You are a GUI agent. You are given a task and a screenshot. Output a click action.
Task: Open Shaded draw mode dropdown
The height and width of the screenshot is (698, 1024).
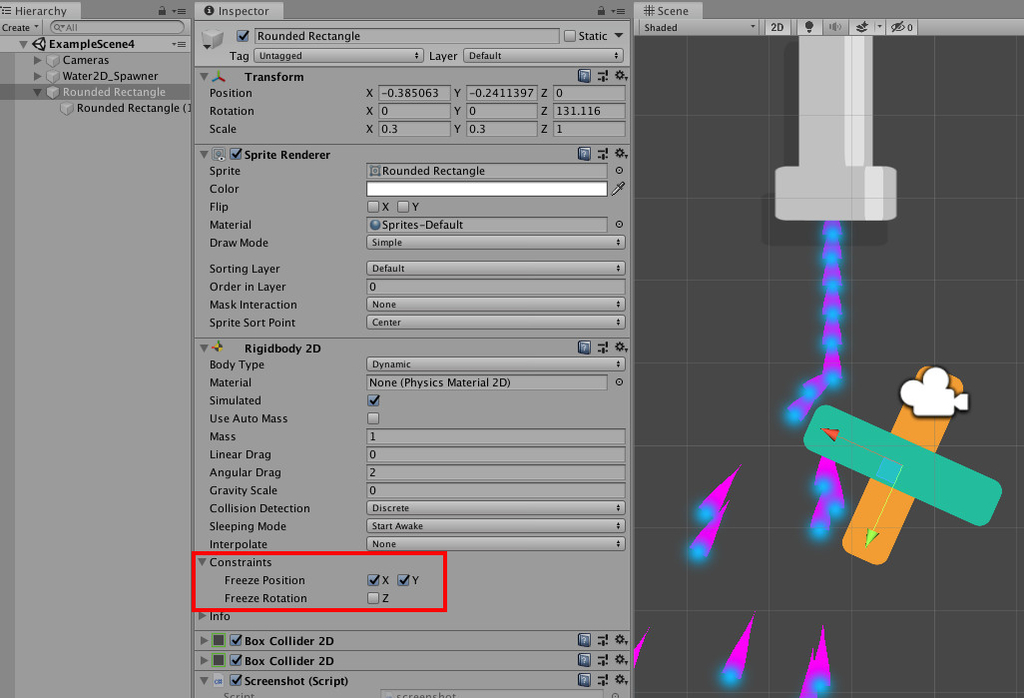[699, 27]
